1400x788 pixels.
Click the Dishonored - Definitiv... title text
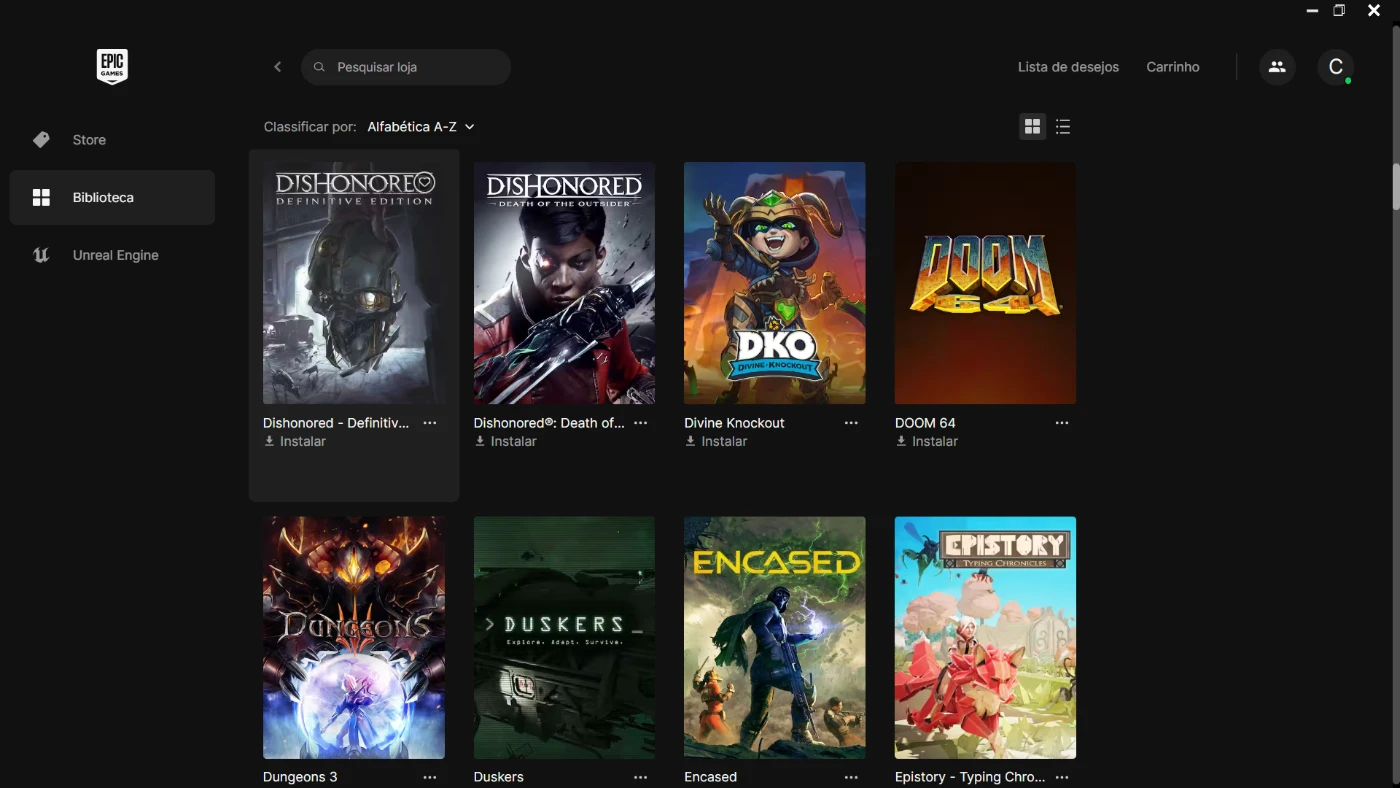pos(336,423)
